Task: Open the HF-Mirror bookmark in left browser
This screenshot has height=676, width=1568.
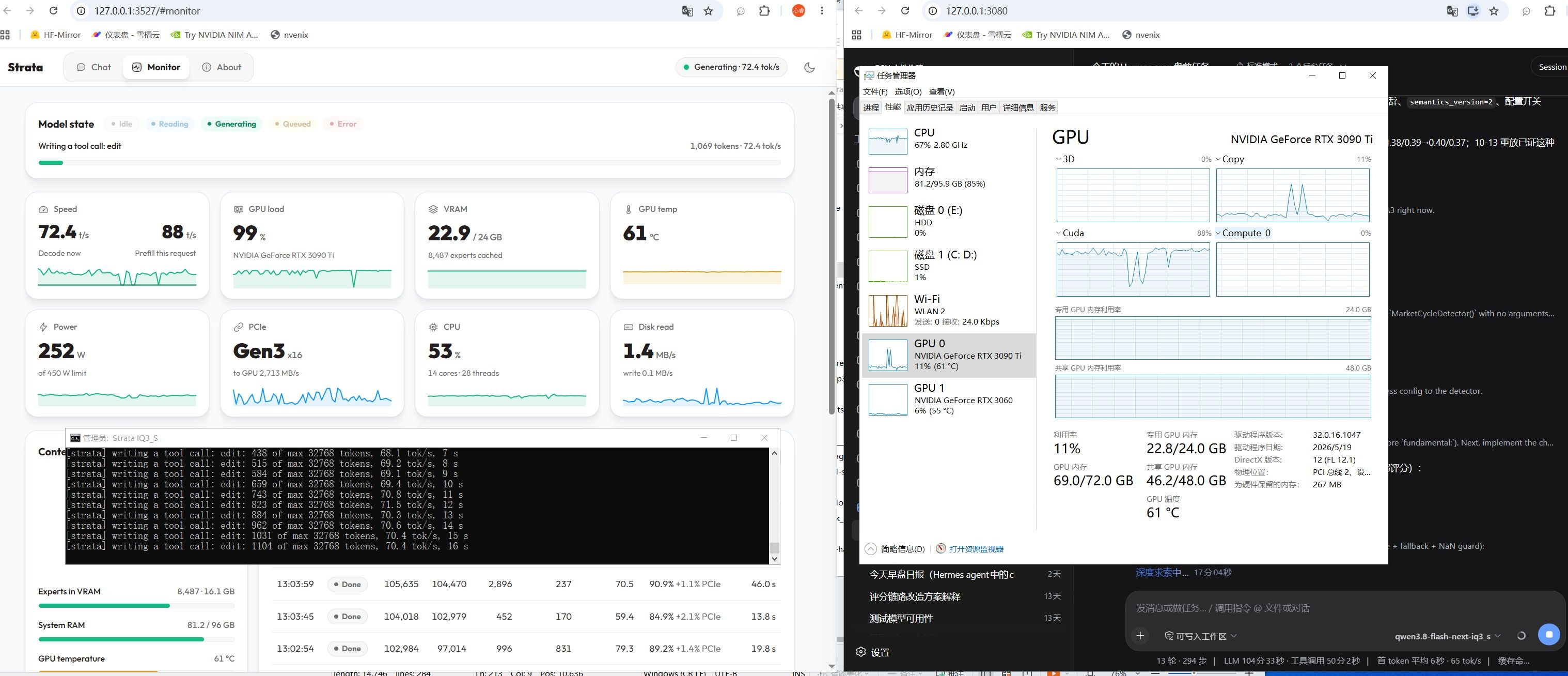Action: pyautogui.click(x=55, y=35)
